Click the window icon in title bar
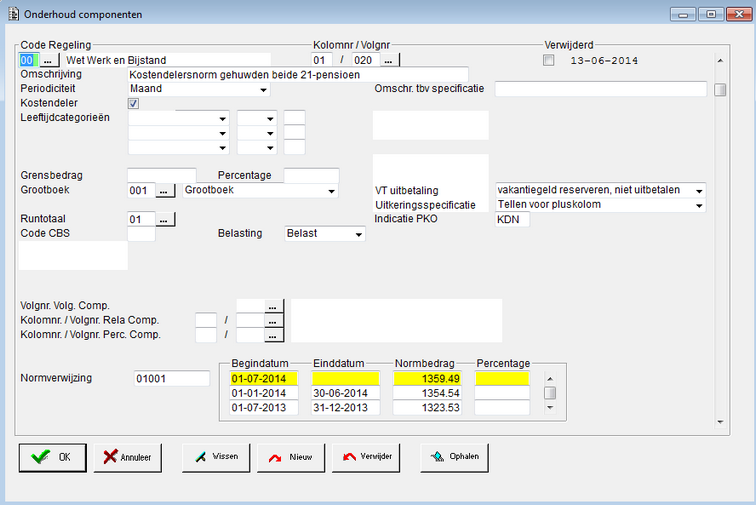The height and width of the screenshot is (505, 756). click(x=14, y=14)
